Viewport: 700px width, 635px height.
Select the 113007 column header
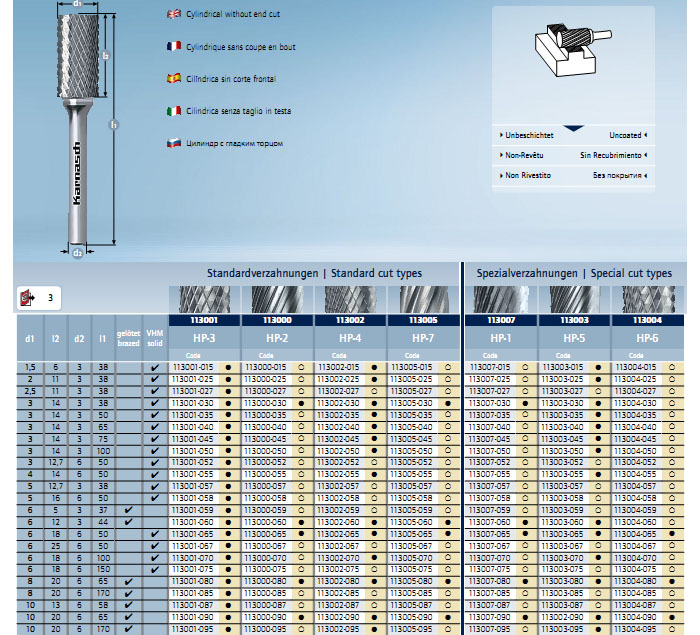point(499,321)
